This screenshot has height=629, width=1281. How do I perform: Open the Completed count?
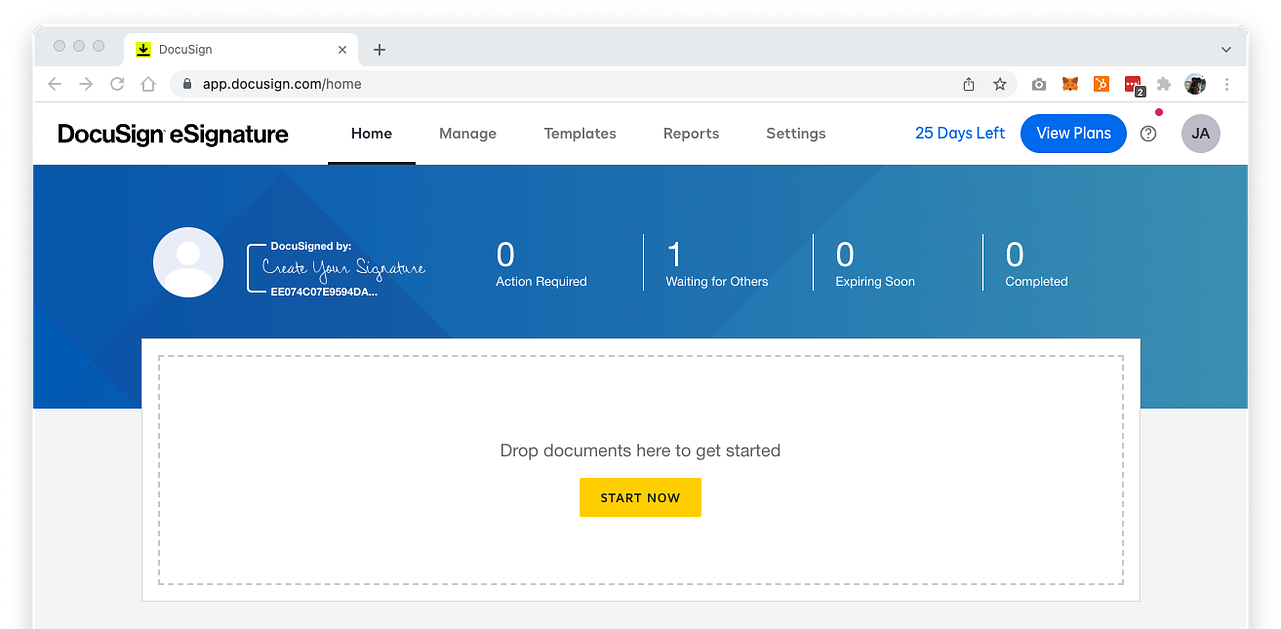click(x=1036, y=264)
